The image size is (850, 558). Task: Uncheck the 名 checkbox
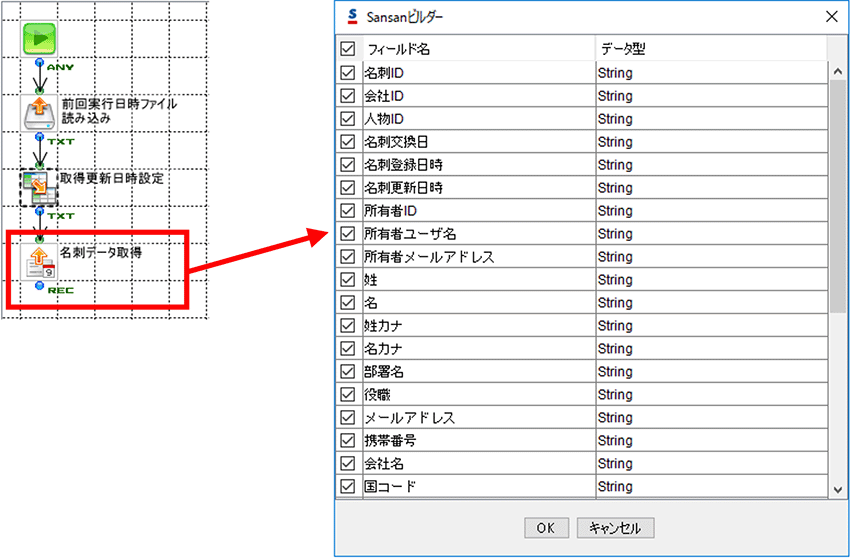coord(347,303)
